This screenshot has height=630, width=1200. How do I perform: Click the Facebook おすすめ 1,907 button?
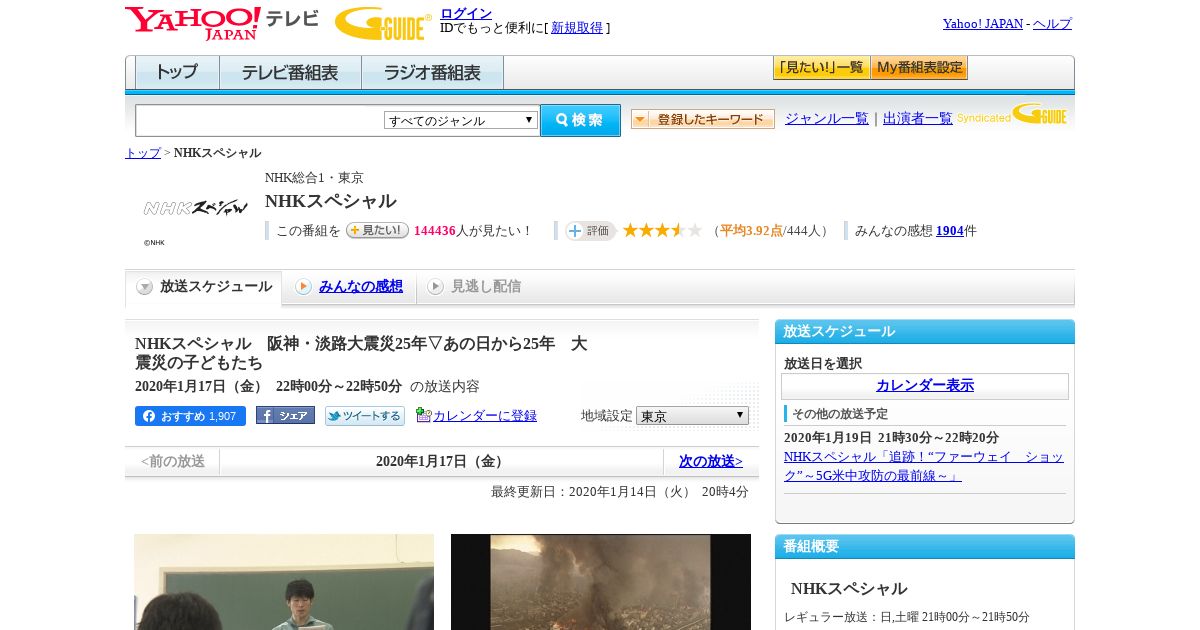point(190,416)
